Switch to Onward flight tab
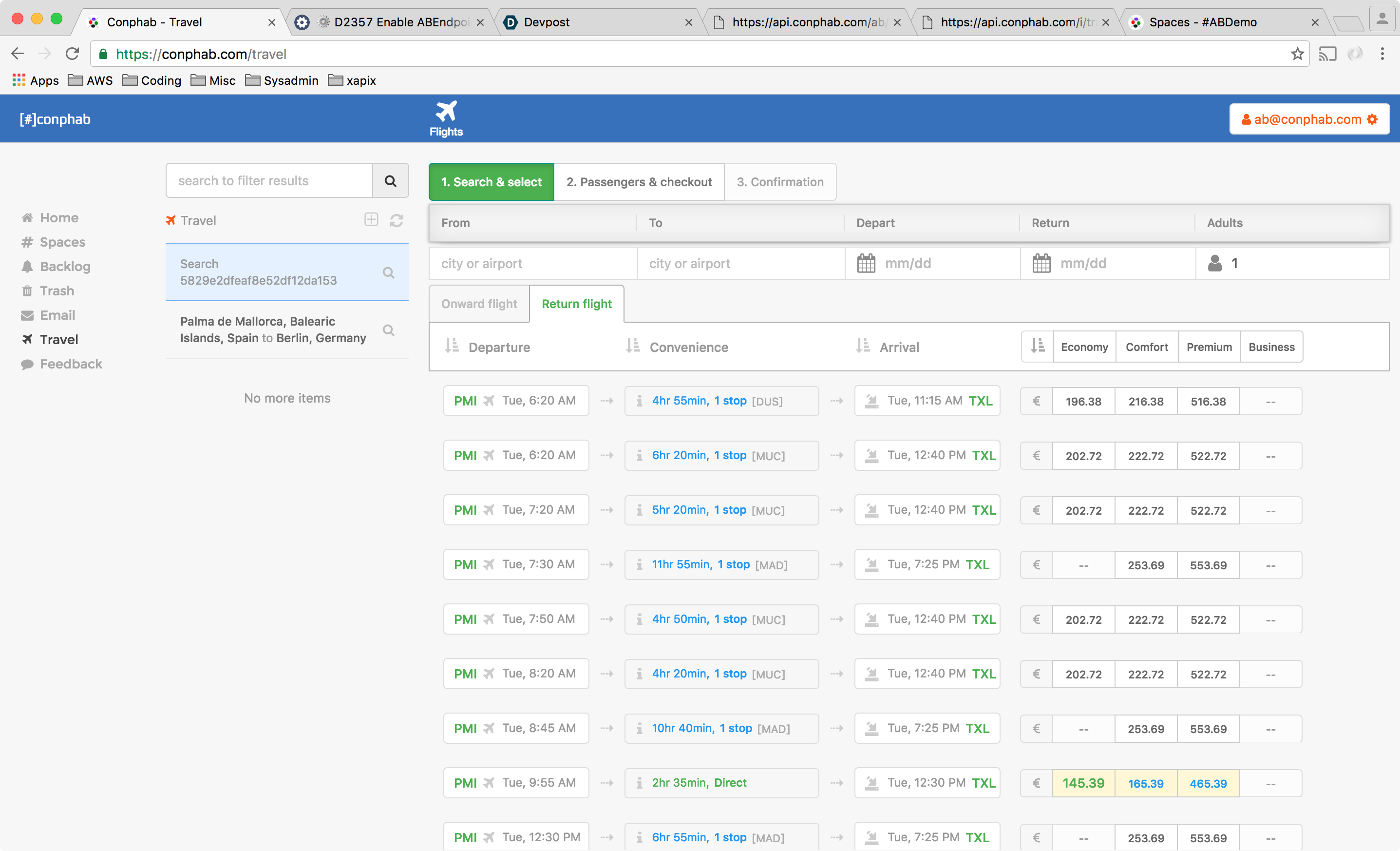Screen dimensions: 1400x851 tap(479, 304)
